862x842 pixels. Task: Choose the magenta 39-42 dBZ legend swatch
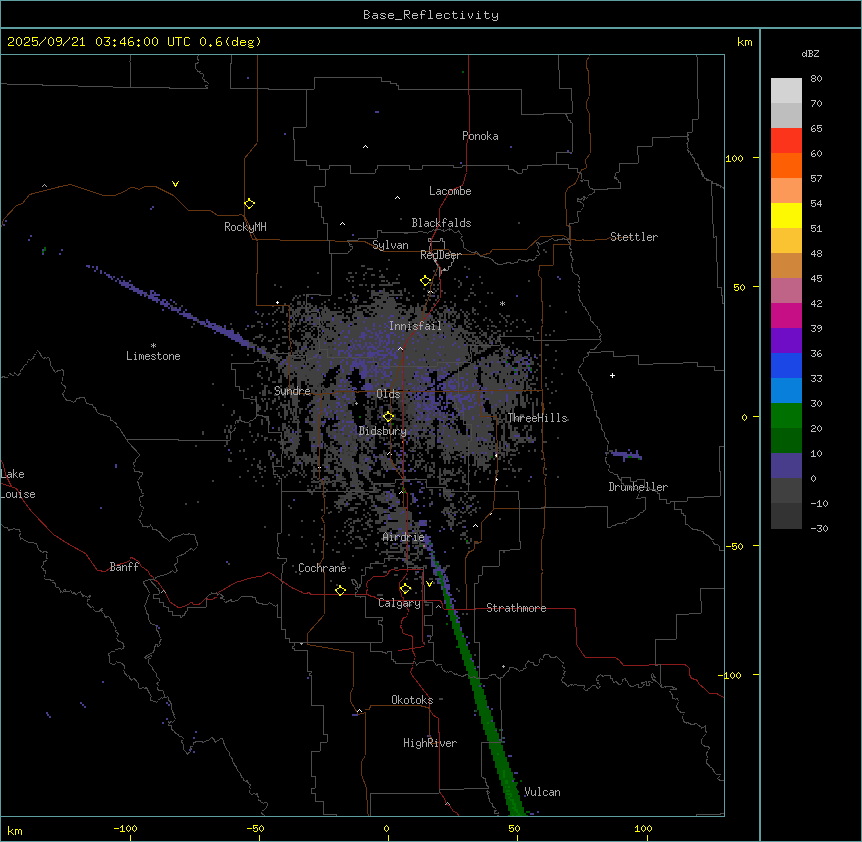(x=786, y=315)
